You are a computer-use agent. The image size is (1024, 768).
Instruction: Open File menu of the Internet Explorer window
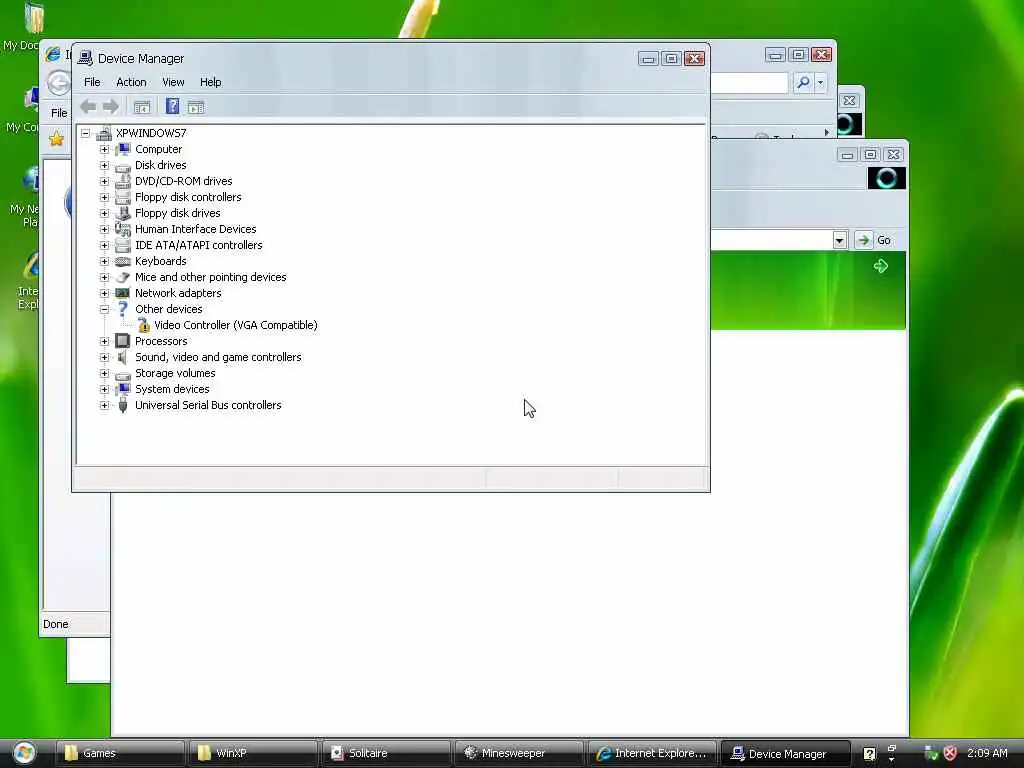[x=59, y=113]
